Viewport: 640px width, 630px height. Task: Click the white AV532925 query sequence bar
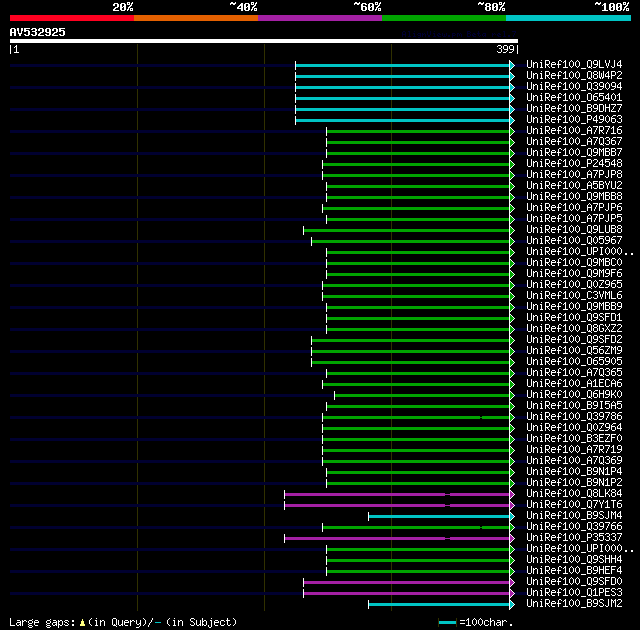[264, 41]
